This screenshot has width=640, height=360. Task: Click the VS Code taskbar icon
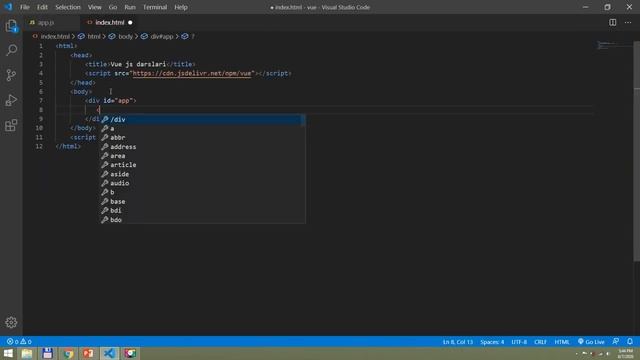tap(109, 353)
